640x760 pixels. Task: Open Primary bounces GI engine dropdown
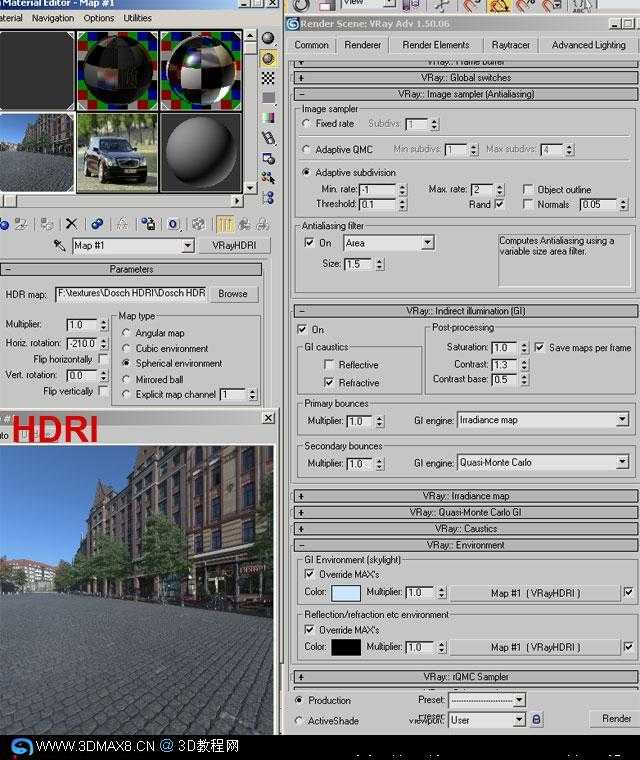[x=623, y=420]
